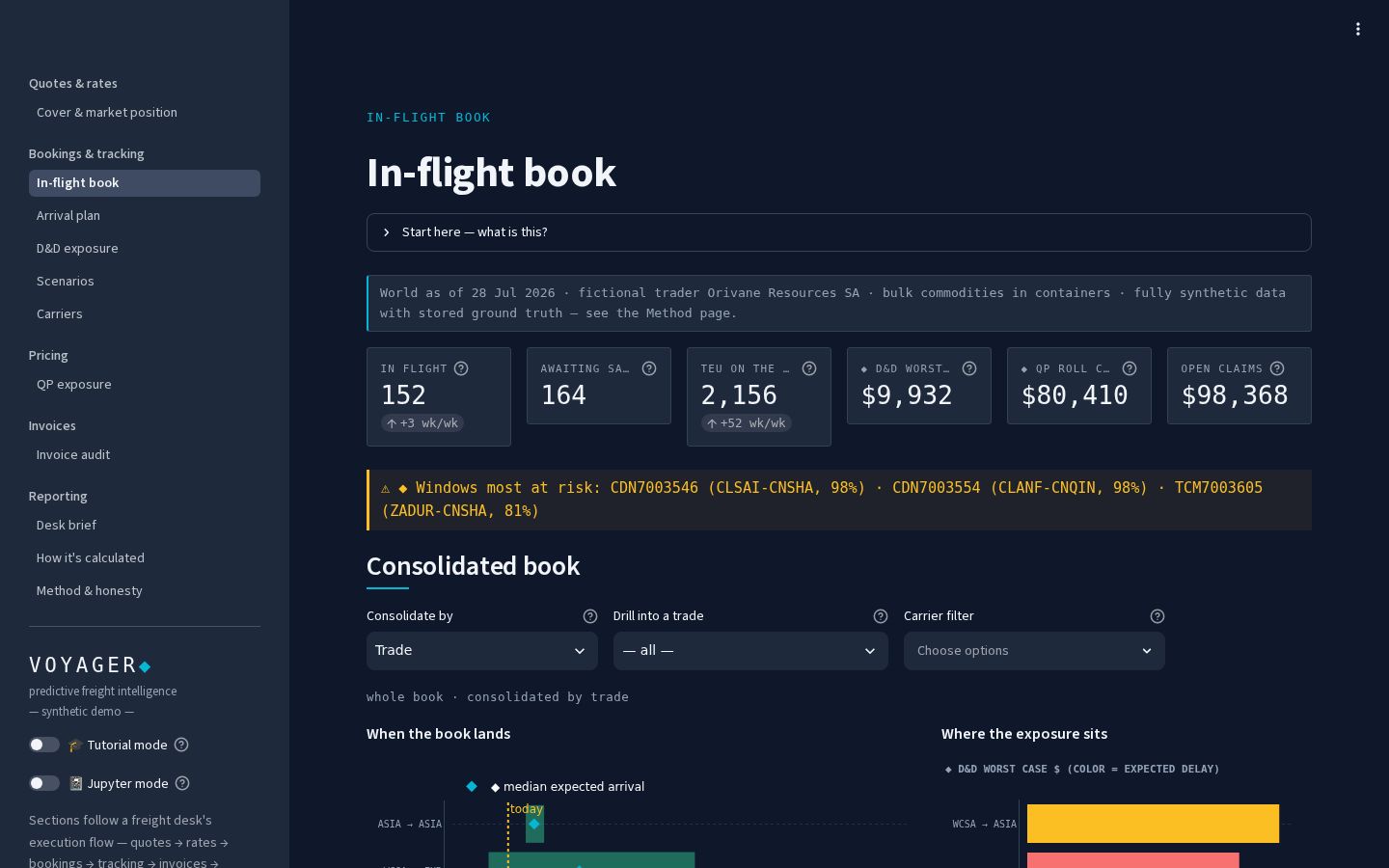This screenshot has width=1389, height=868.
Task: Expand the 'Start here — what is this?' section
Action: (x=838, y=232)
